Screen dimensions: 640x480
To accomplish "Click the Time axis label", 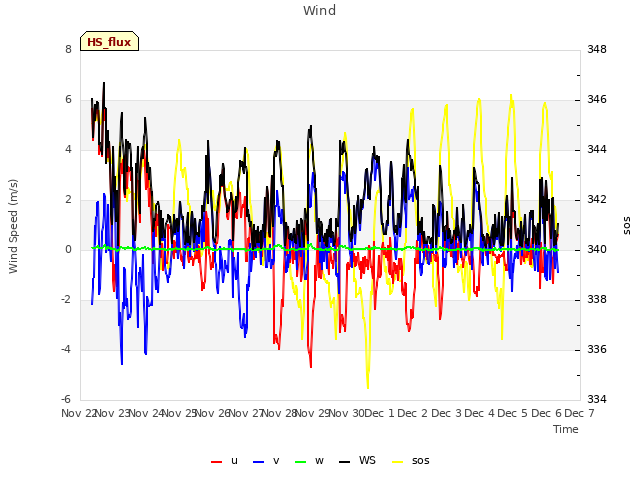I will [566, 429].
